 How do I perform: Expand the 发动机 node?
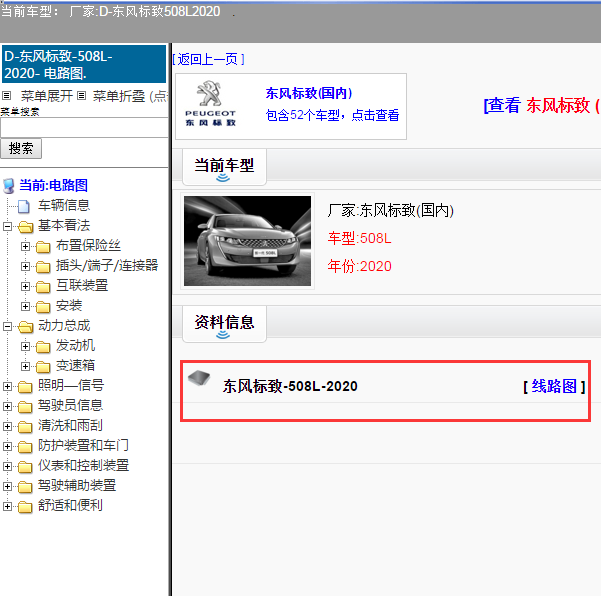[25, 346]
